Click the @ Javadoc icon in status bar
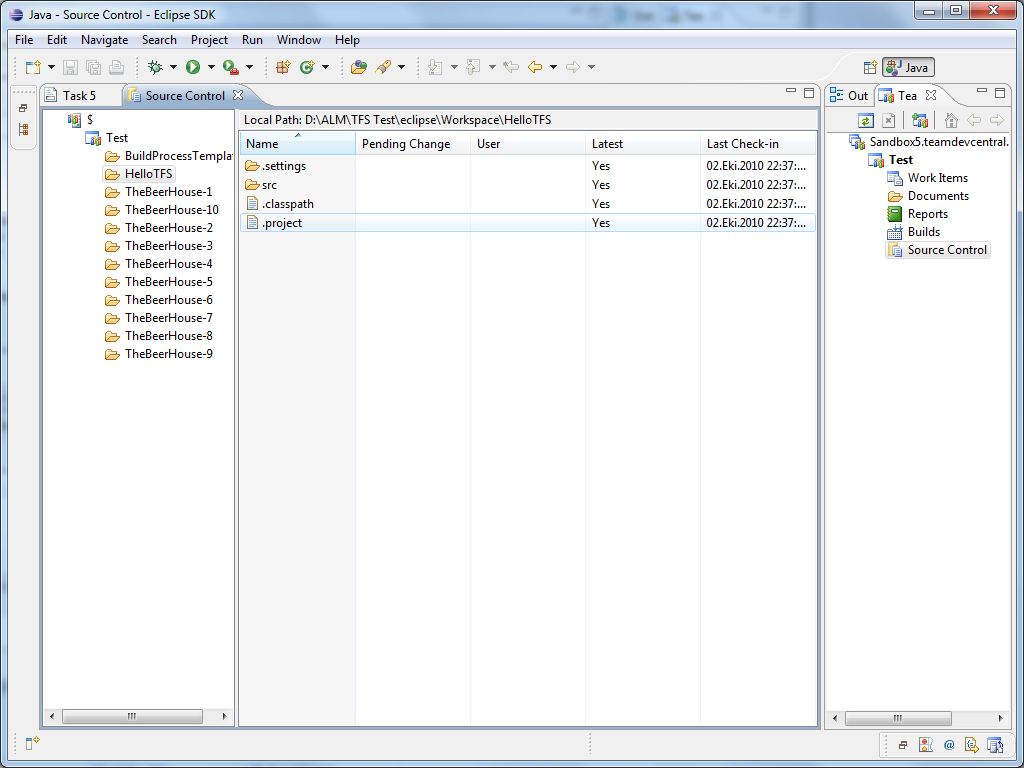The image size is (1024, 768). [949, 744]
